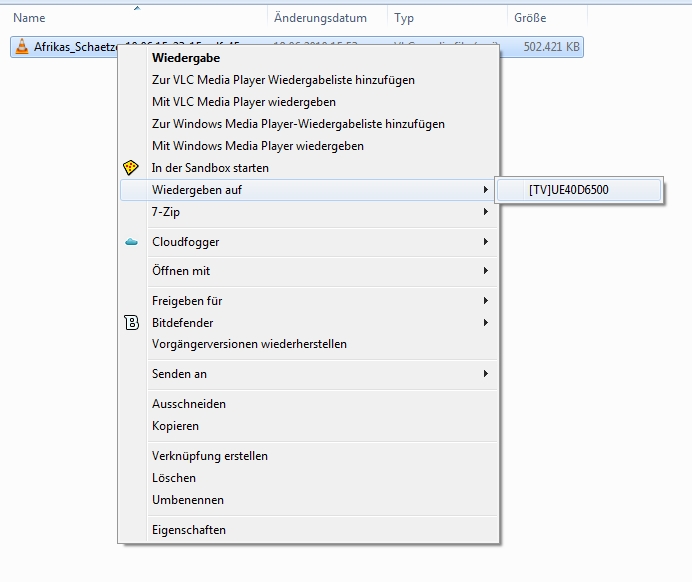Choose Mit VLC Media Player wiedergeben

tap(309, 102)
